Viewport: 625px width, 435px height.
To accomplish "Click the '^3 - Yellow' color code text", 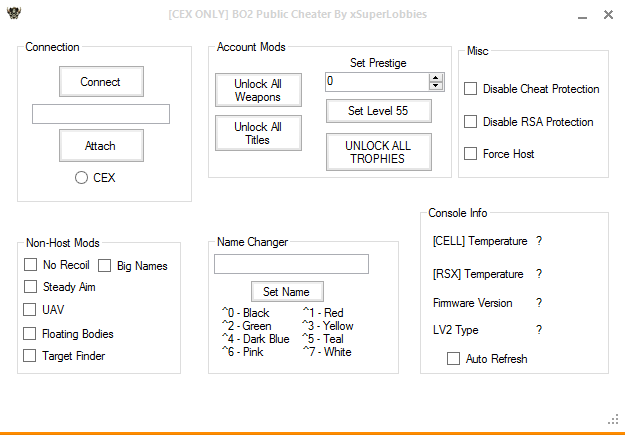I will [328, 326].
